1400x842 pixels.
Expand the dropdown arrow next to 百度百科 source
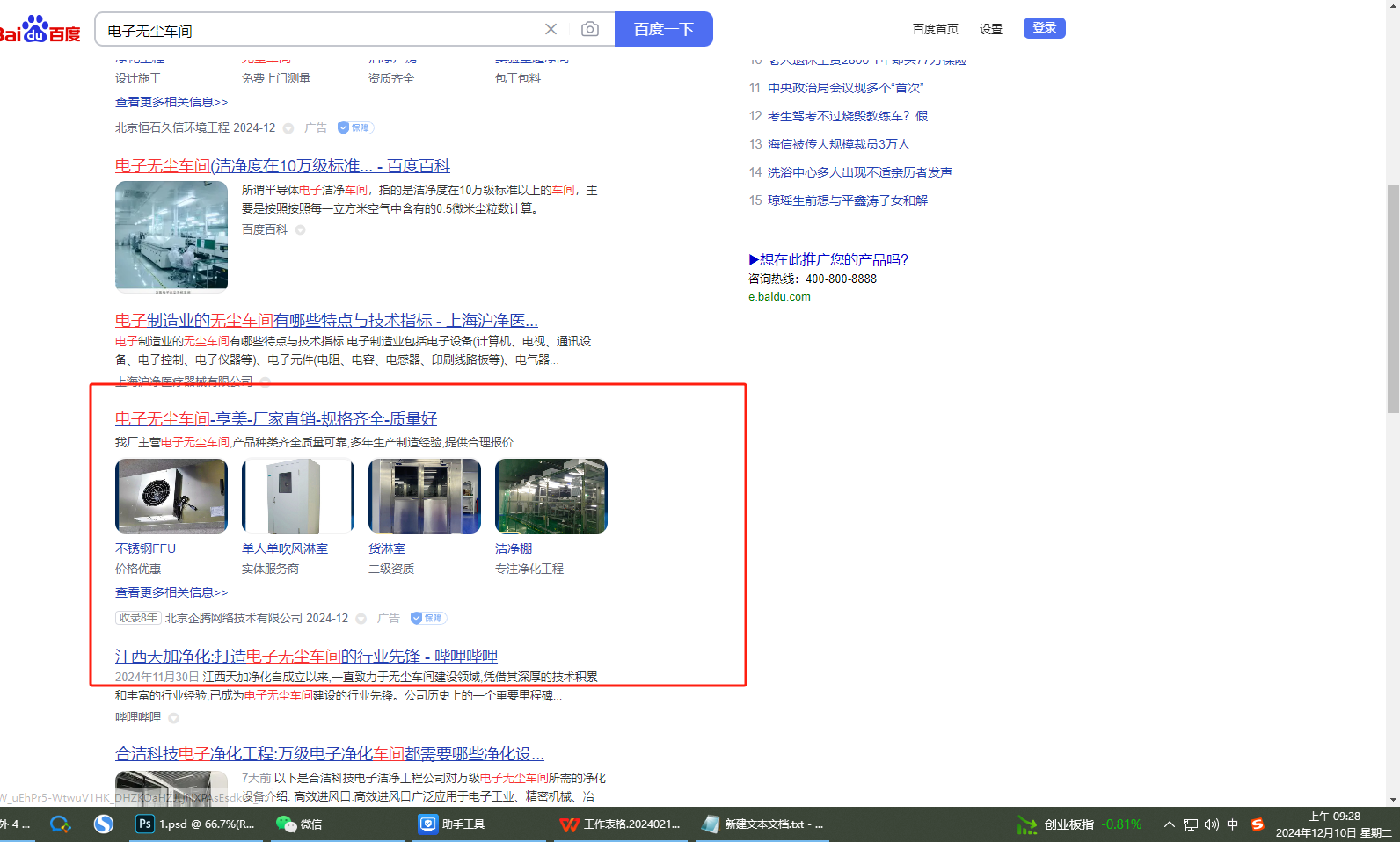point(301,230)
